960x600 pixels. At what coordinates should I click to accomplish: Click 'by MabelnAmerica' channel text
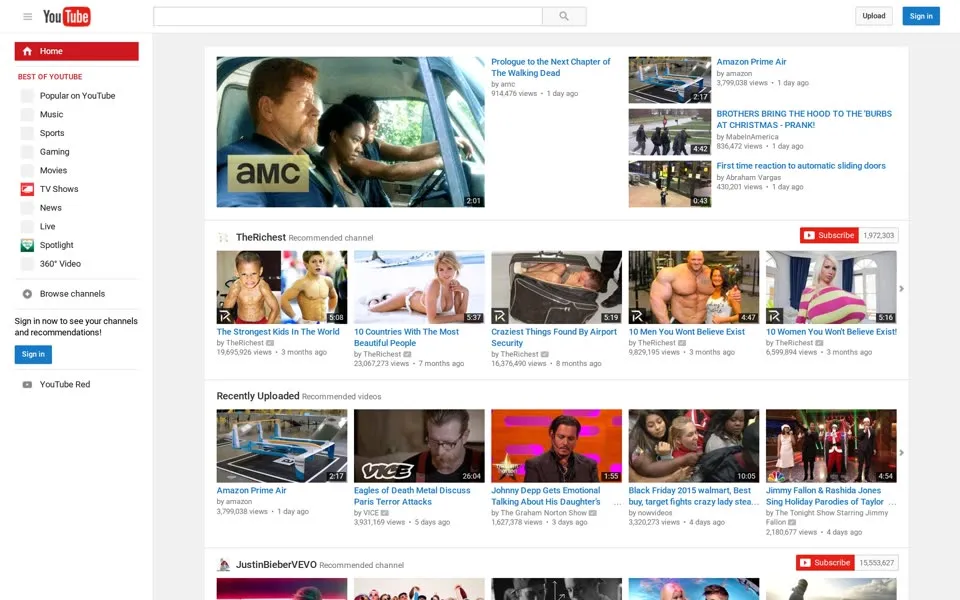click(748, 137)
